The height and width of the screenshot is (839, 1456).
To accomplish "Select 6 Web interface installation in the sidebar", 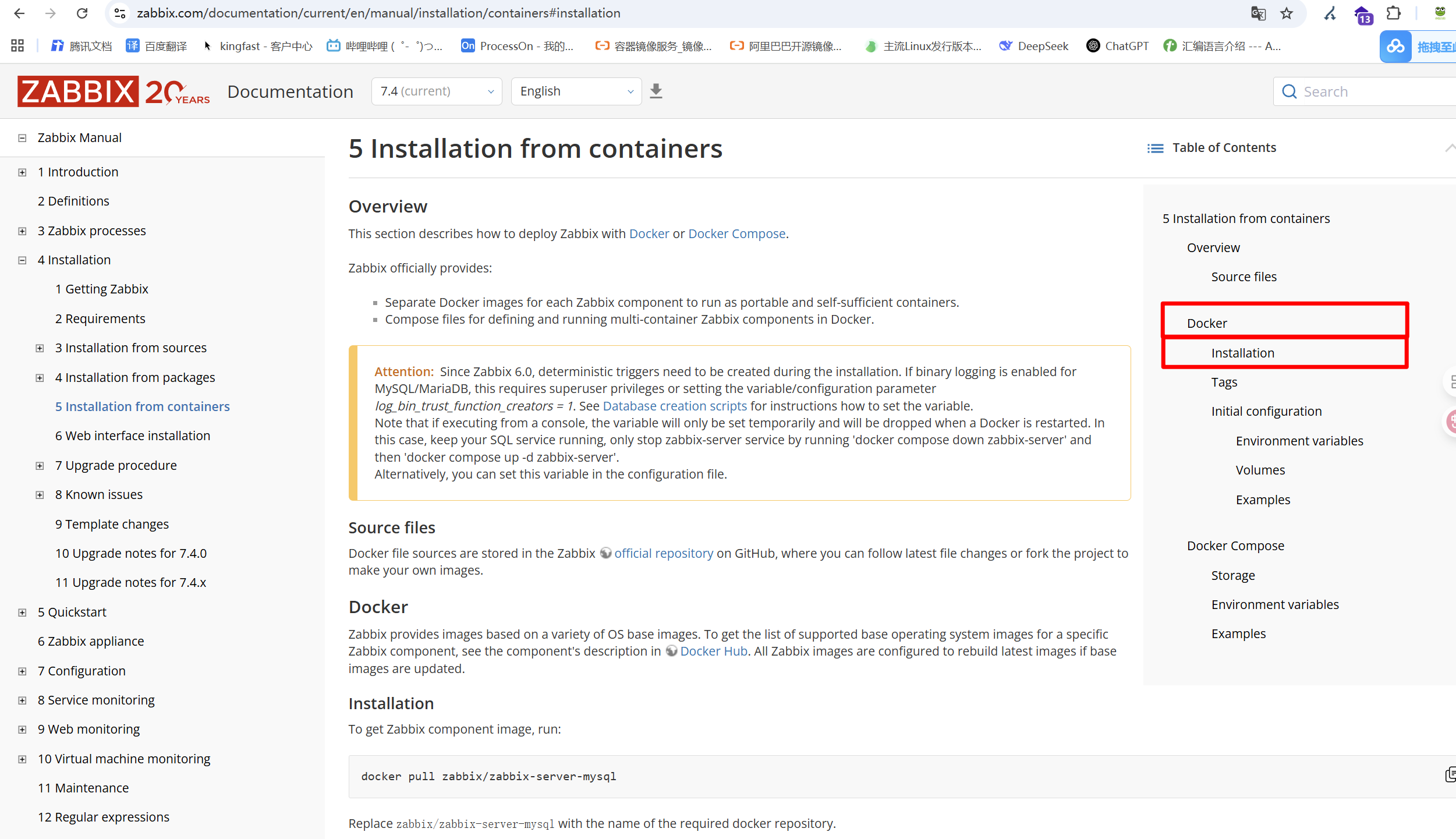I will point(133,436).
